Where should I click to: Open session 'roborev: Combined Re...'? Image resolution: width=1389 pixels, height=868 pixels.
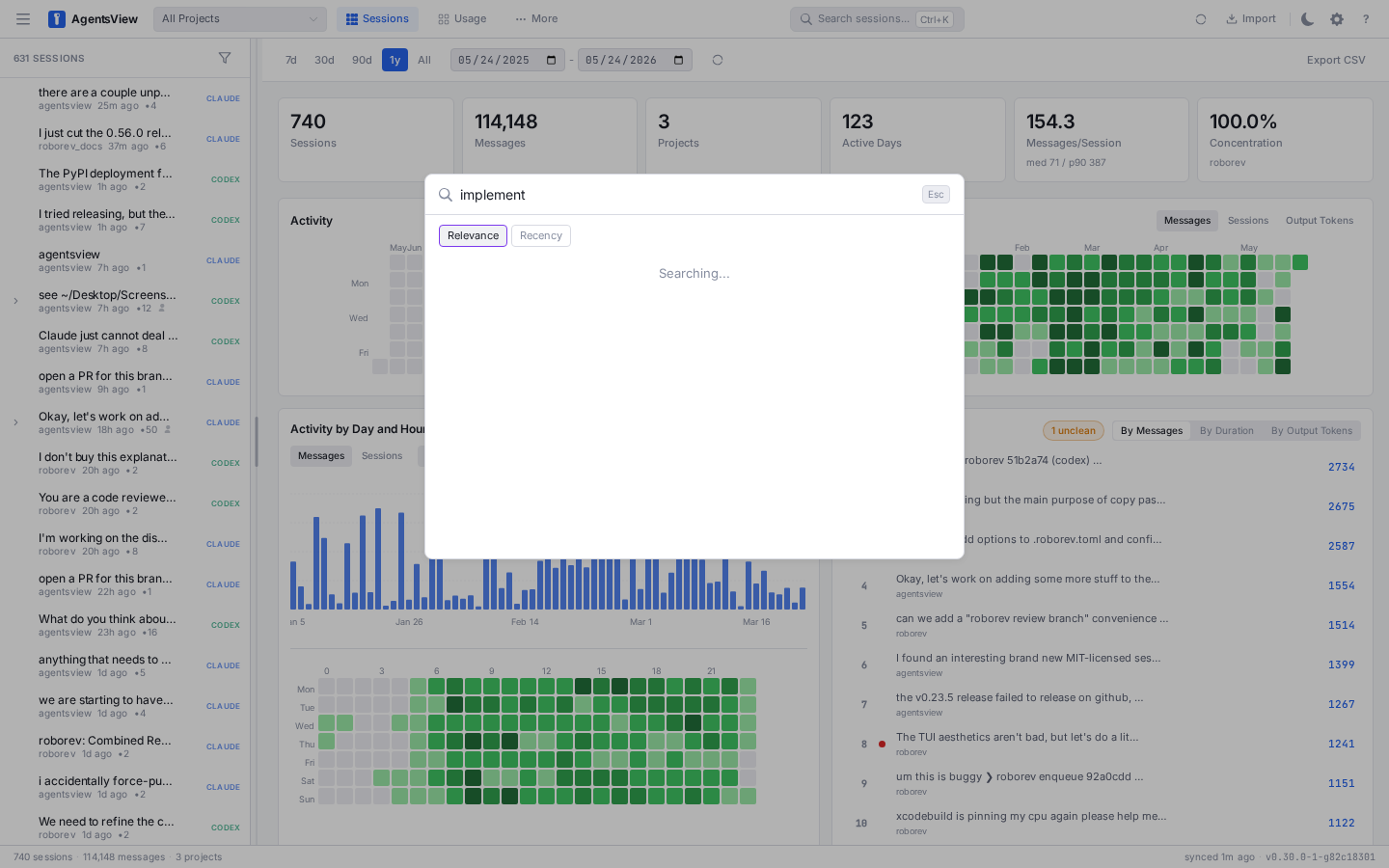click(x=125, y=746)
